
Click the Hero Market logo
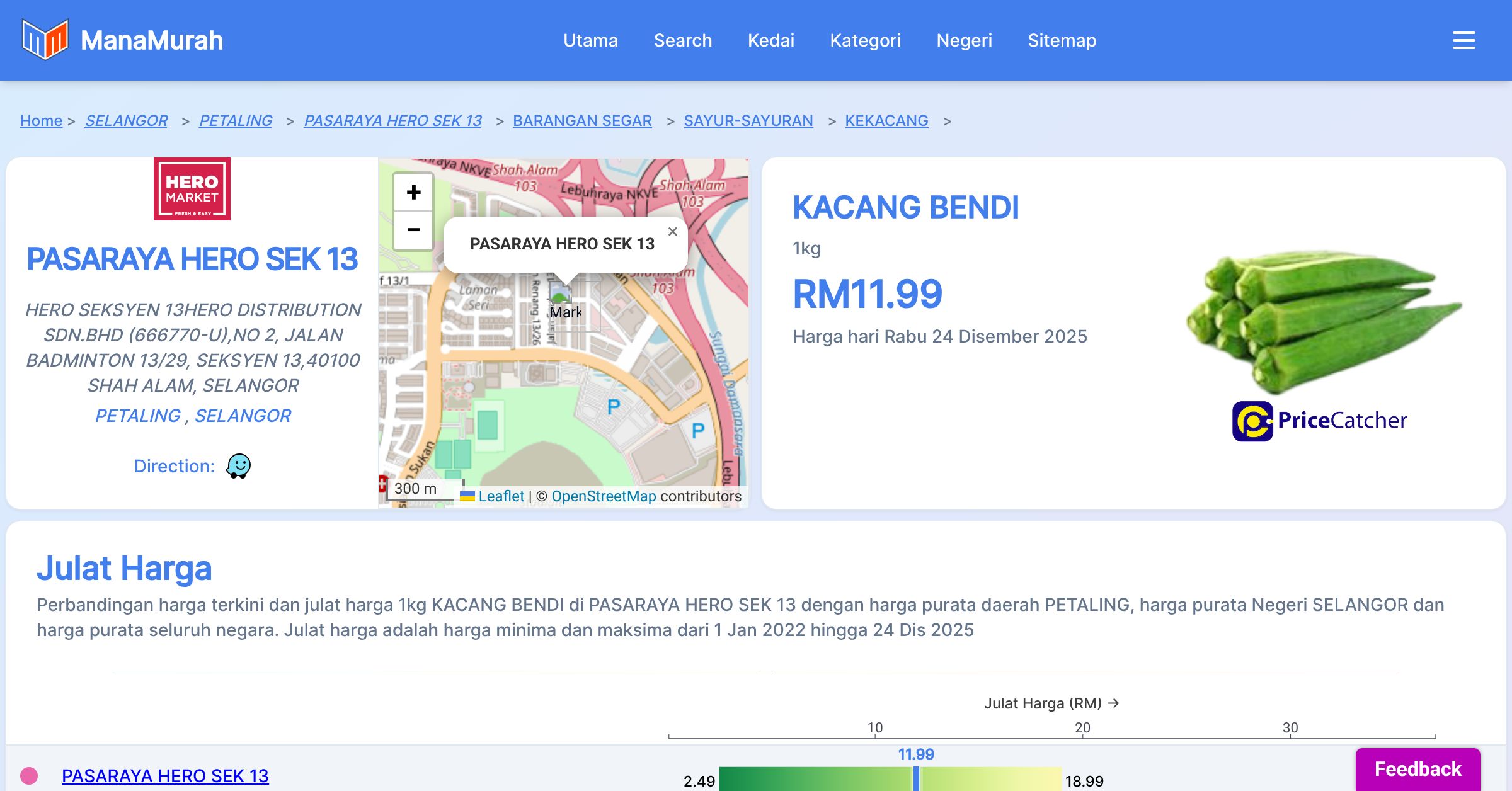[192, 189]
